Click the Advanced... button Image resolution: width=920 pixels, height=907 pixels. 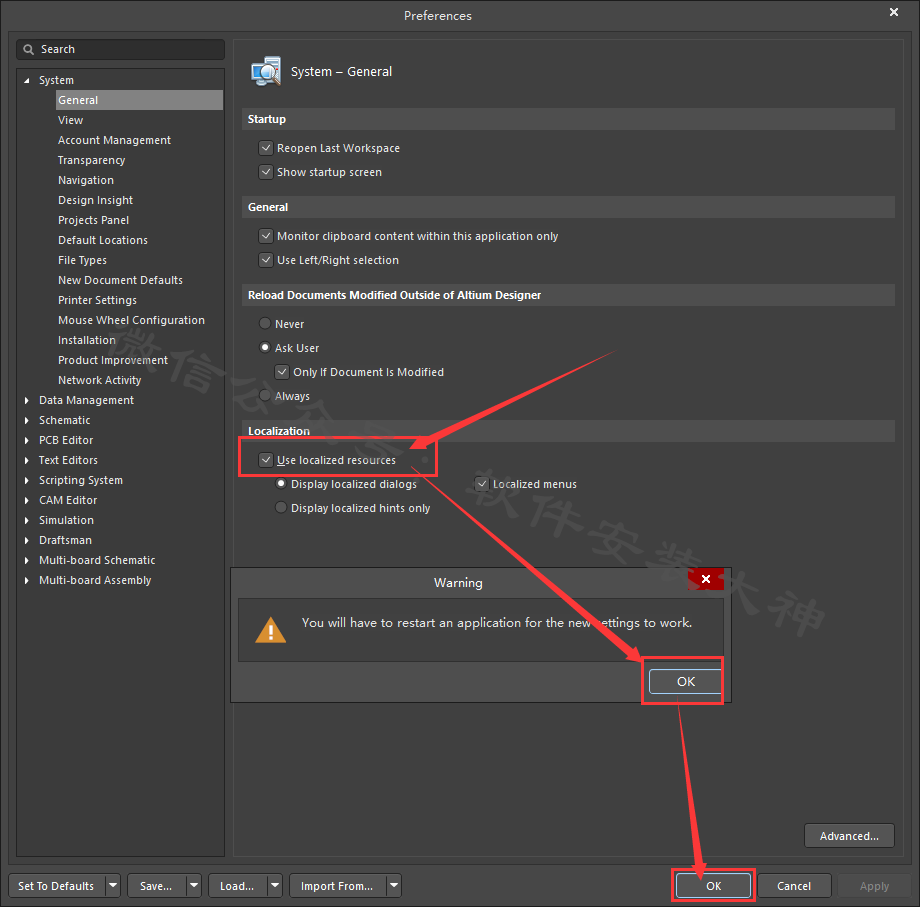849,835
